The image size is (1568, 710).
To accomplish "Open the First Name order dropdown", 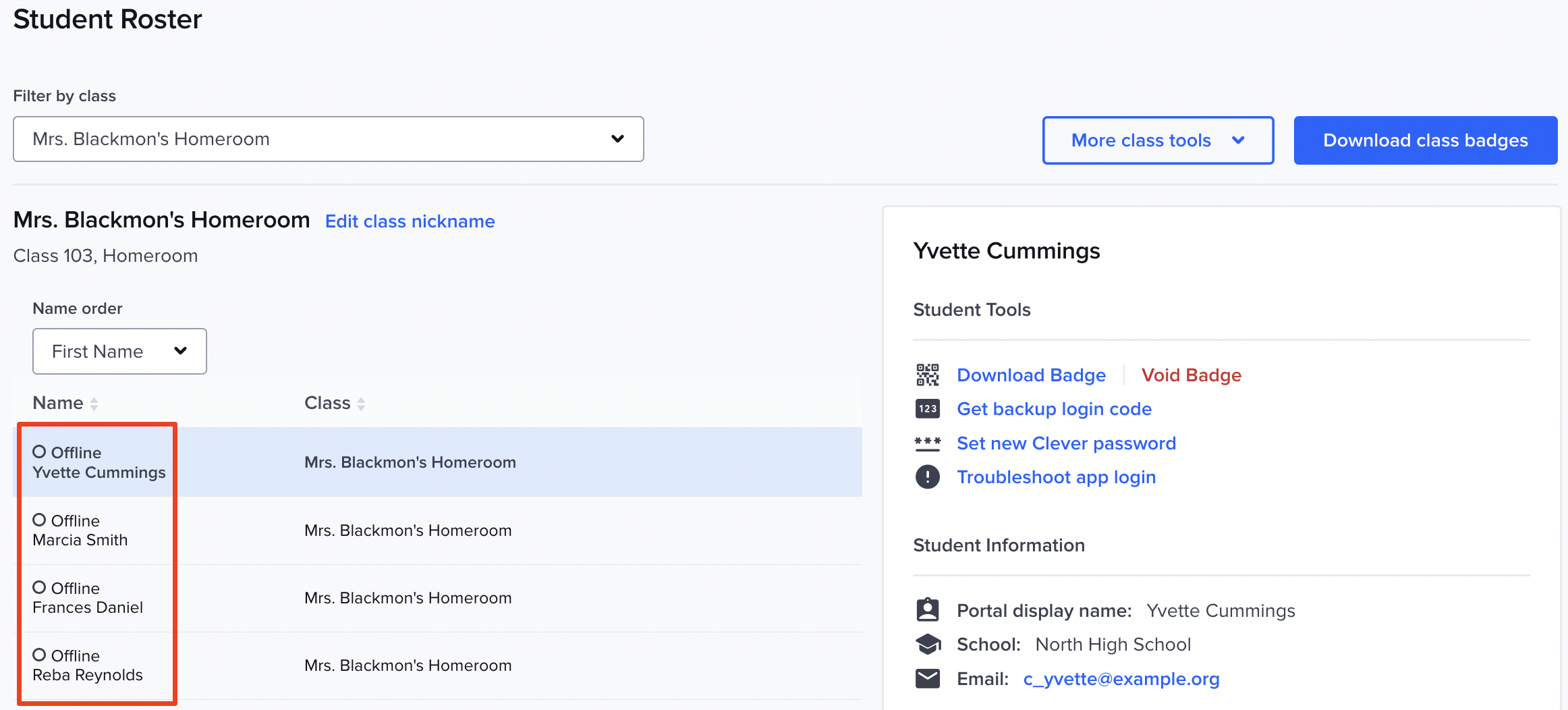I will tap(119, 351).
